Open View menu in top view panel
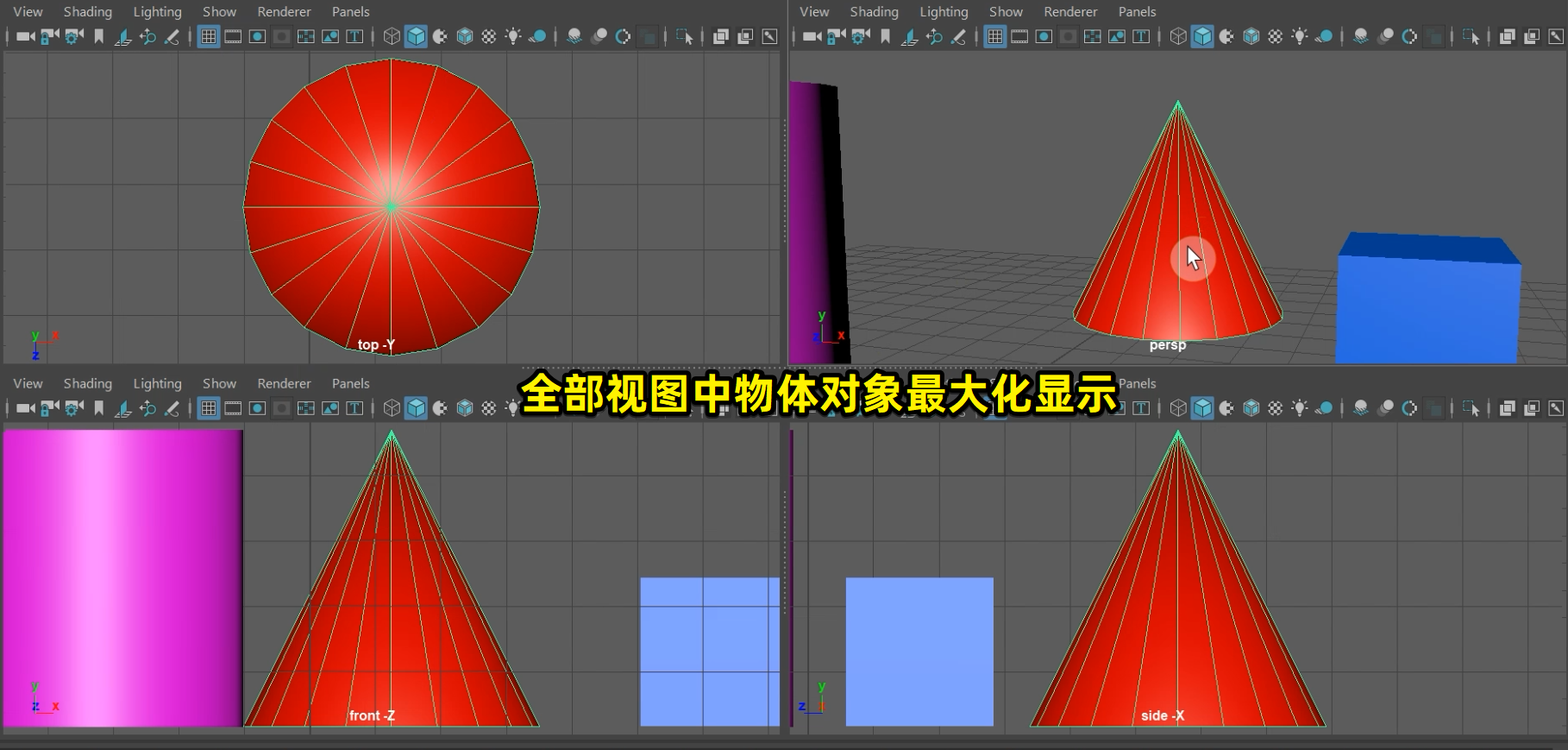Image resolution: width=1568 pixels, height=750 pixels. tap(28, 12)
